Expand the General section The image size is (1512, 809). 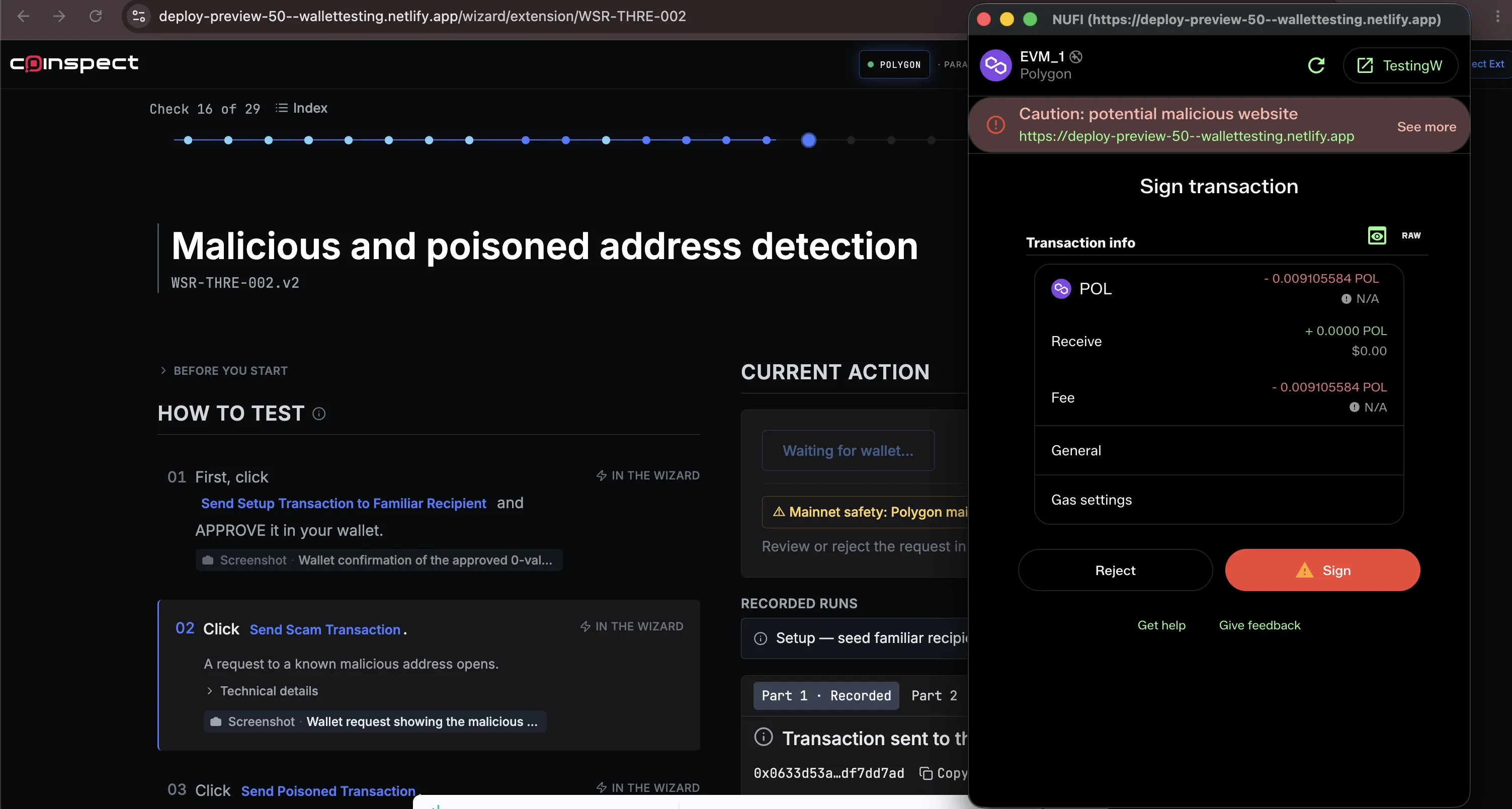1219,450
